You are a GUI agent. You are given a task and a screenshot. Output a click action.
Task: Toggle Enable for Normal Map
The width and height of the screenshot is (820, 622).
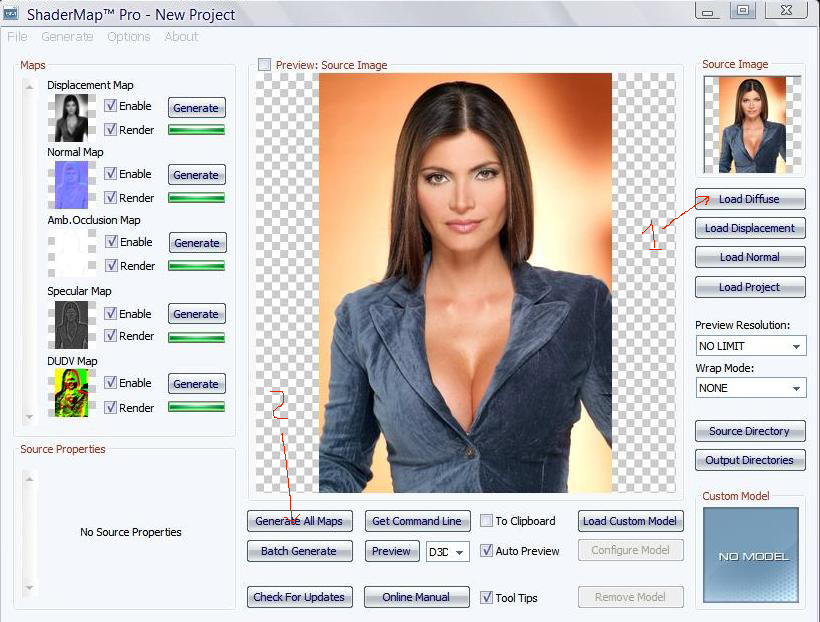pos(110,173)
